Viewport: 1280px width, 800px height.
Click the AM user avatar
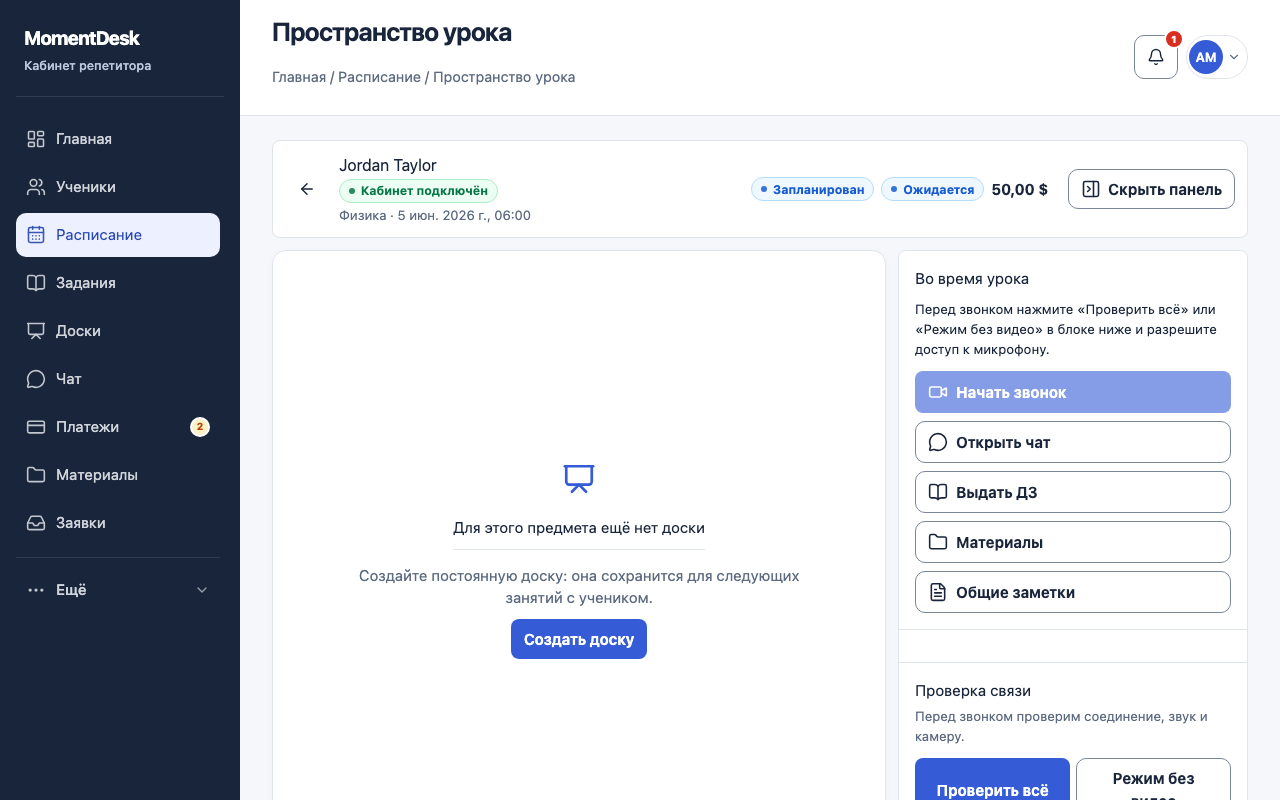coord(1206,57)
